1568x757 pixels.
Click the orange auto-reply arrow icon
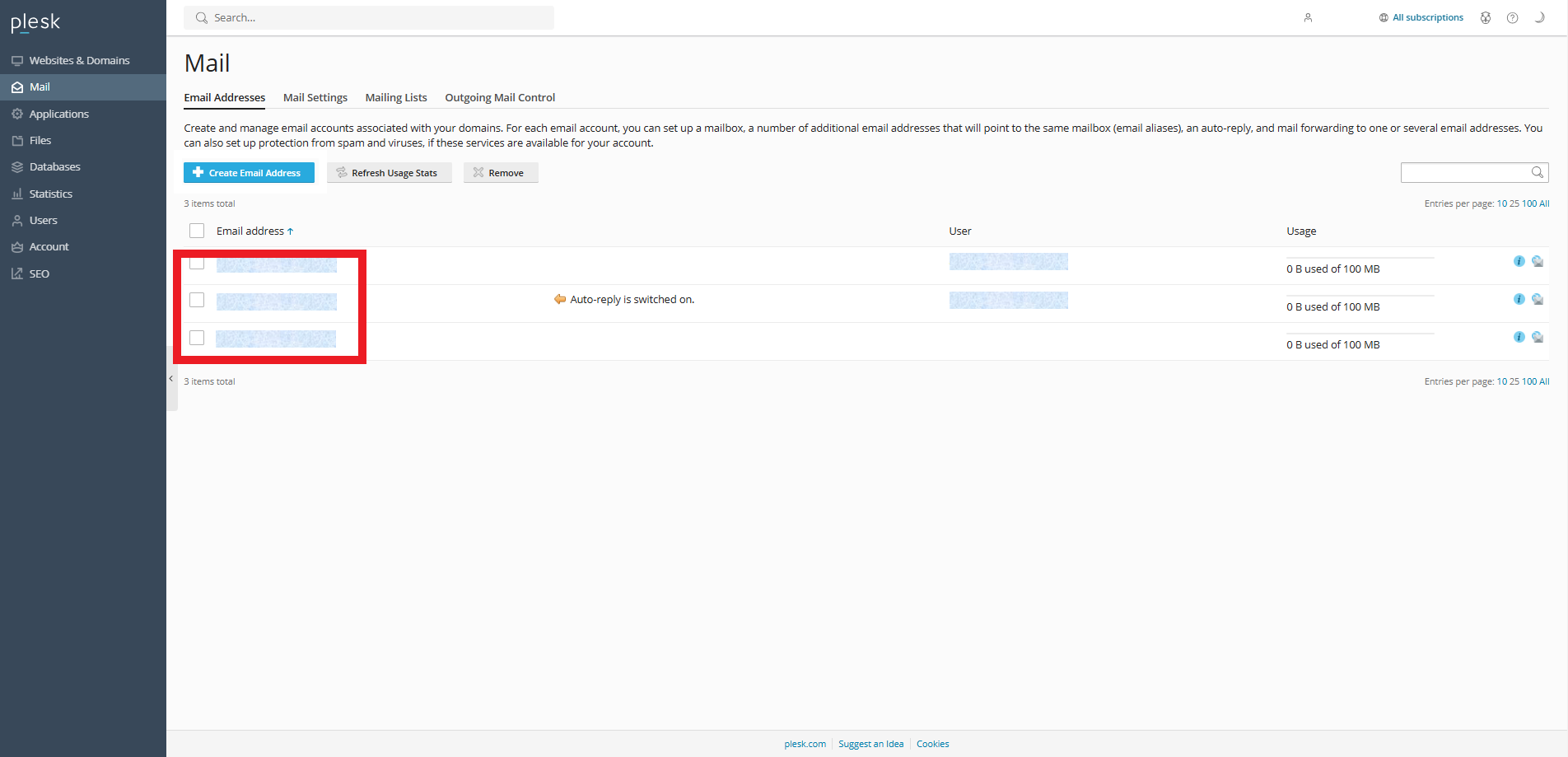click(560, 299)
